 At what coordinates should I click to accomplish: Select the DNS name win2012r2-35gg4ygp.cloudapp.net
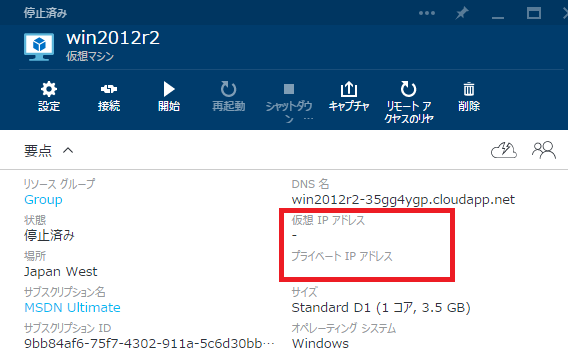[403, 200]
